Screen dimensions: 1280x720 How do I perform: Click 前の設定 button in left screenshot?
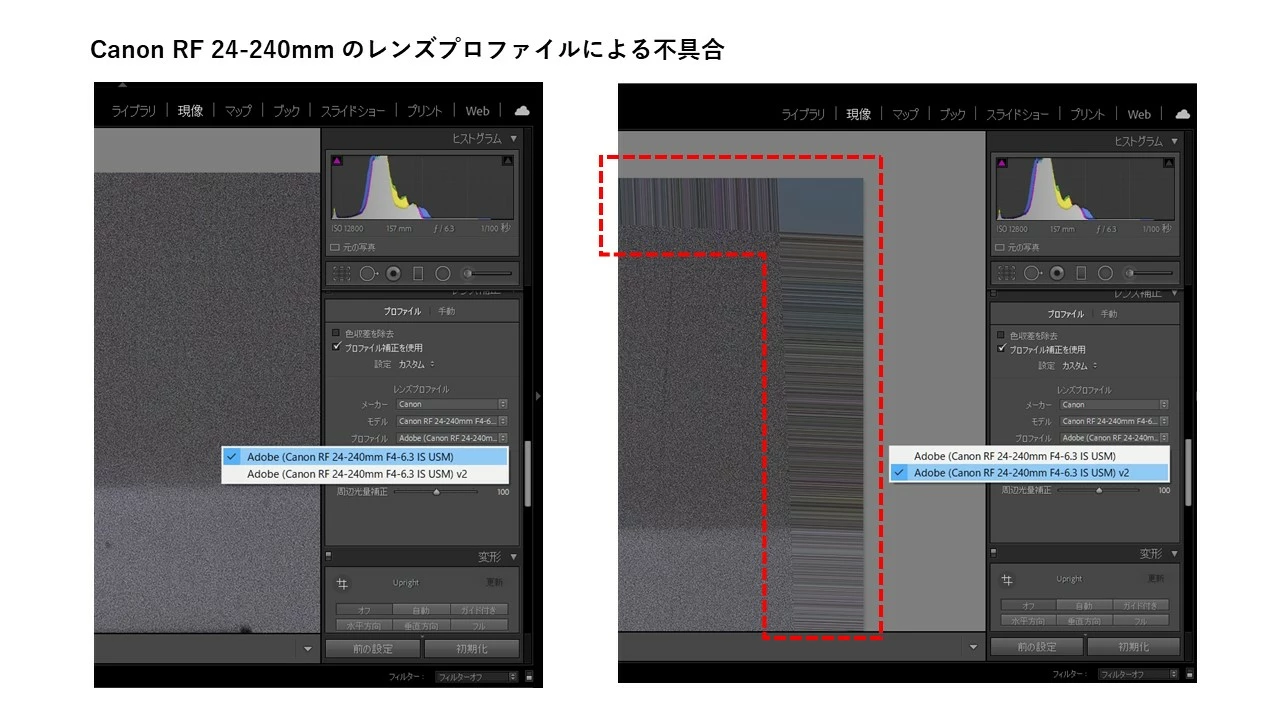373,649
